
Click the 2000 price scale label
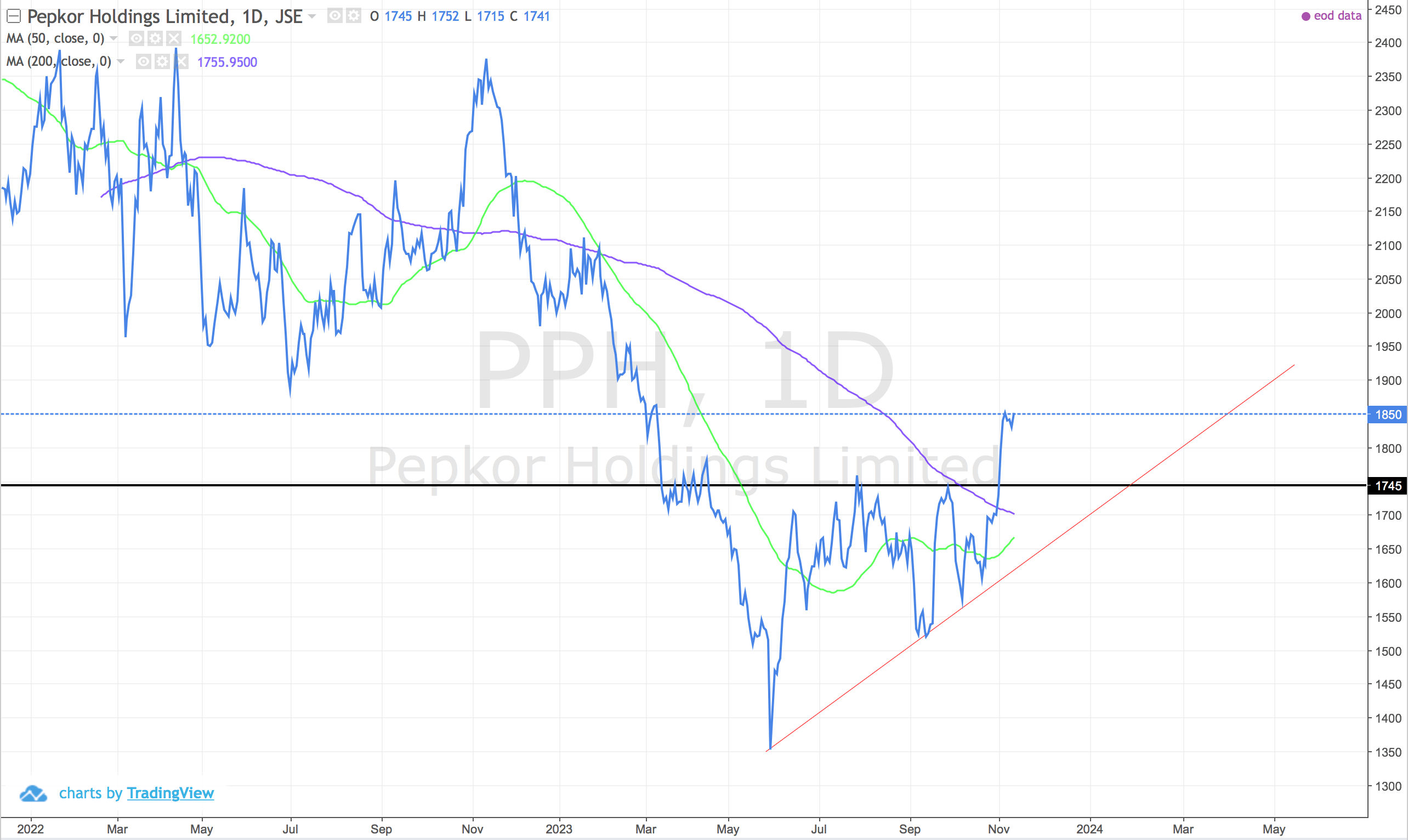(1388, 314)
